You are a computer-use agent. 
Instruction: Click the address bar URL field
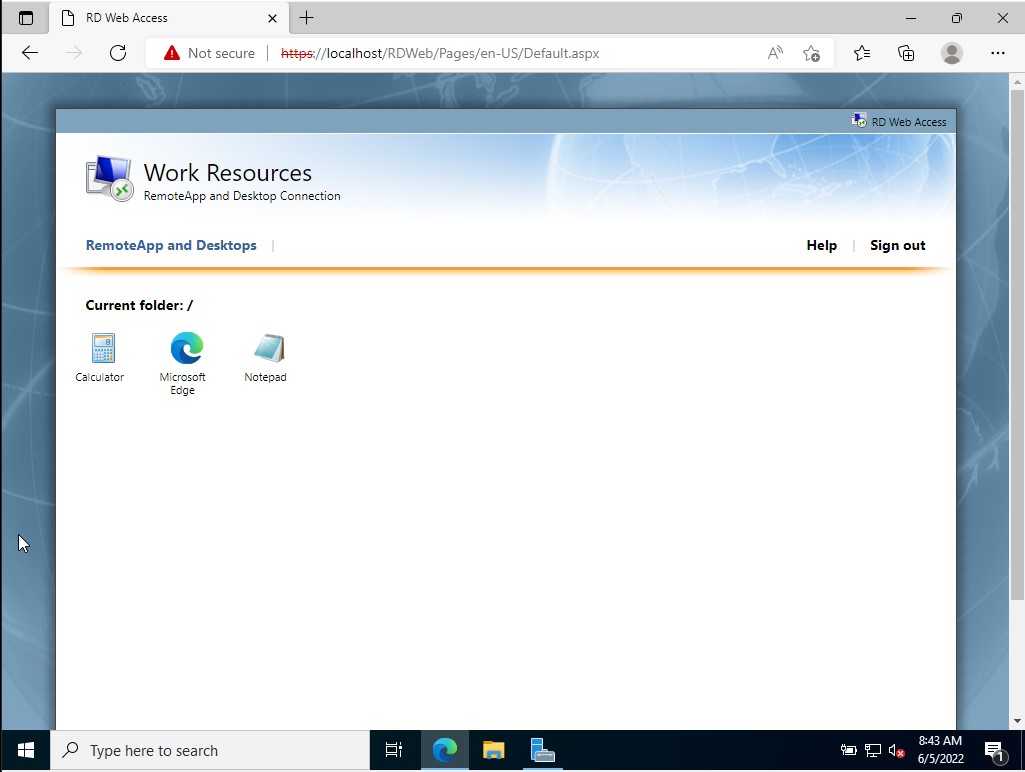click(x=440, y=53)
